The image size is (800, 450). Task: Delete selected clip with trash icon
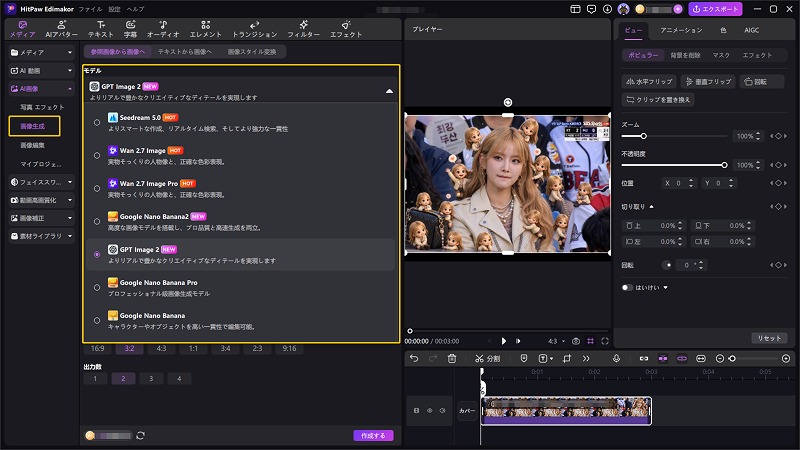tap(452, 359)
